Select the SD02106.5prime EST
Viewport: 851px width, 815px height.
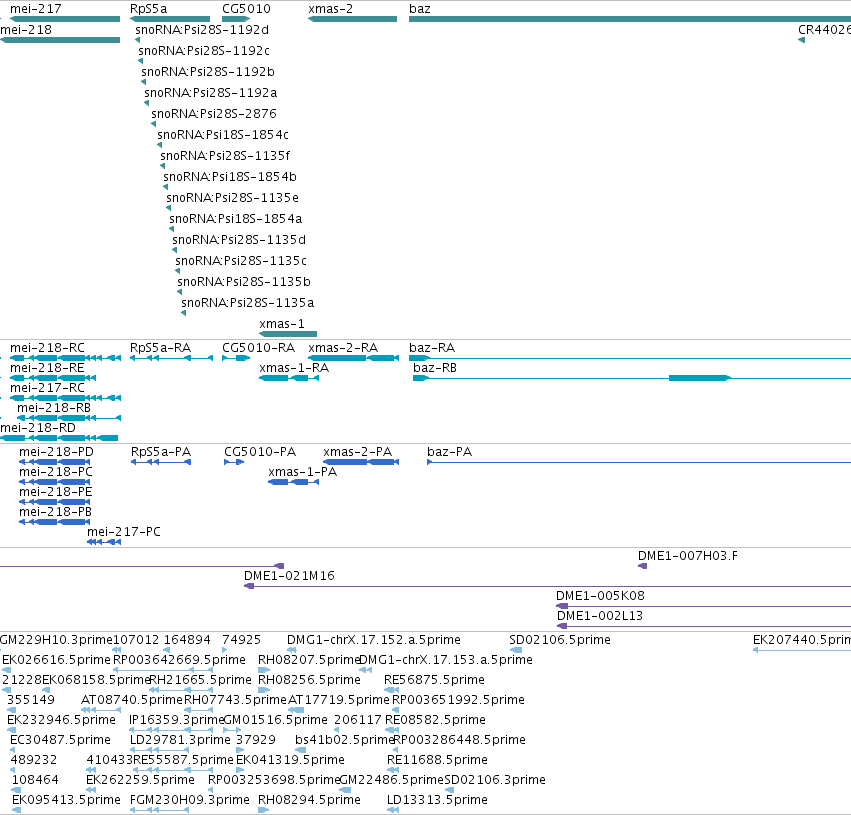(x=516, y=650)
